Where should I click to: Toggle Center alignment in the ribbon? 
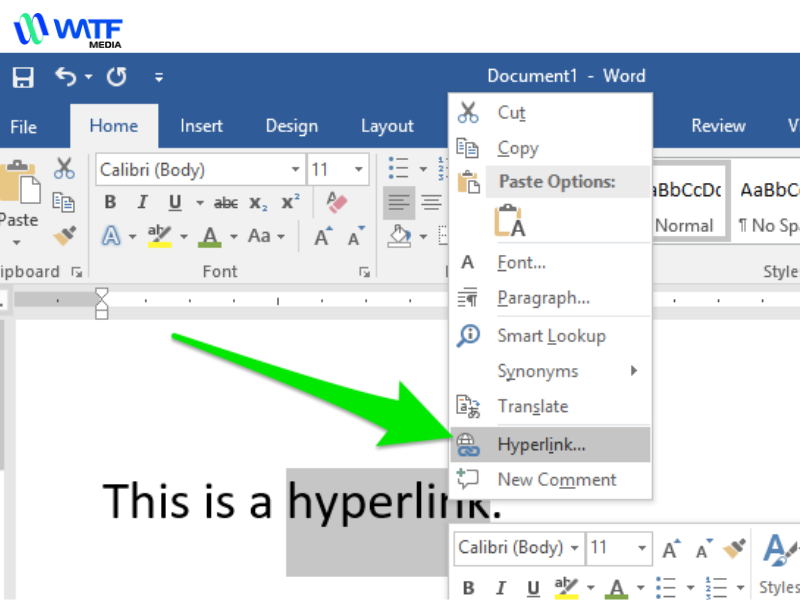(432, 203)
